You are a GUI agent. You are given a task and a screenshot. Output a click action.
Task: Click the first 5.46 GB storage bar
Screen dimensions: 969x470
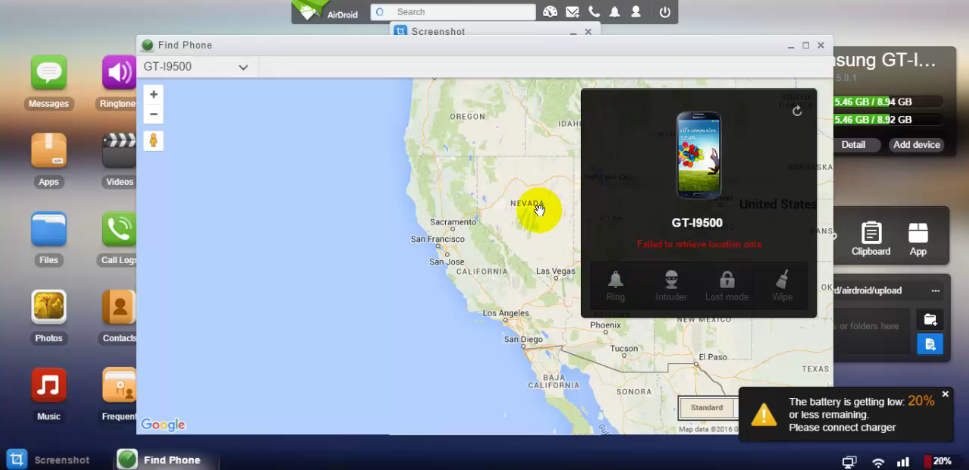(x=888, y=102)
